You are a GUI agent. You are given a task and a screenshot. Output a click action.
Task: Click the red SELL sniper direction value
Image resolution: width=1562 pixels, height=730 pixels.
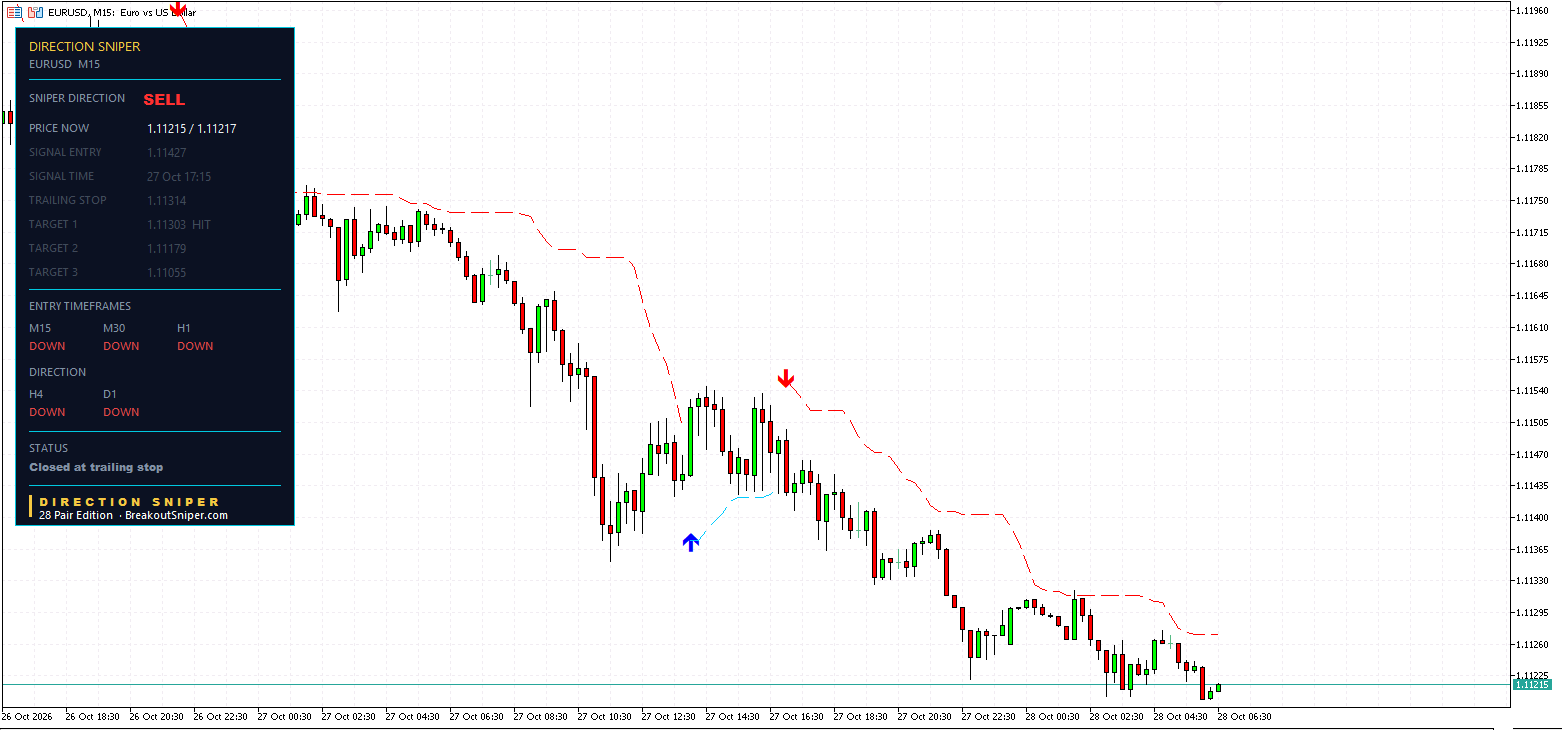164,99
